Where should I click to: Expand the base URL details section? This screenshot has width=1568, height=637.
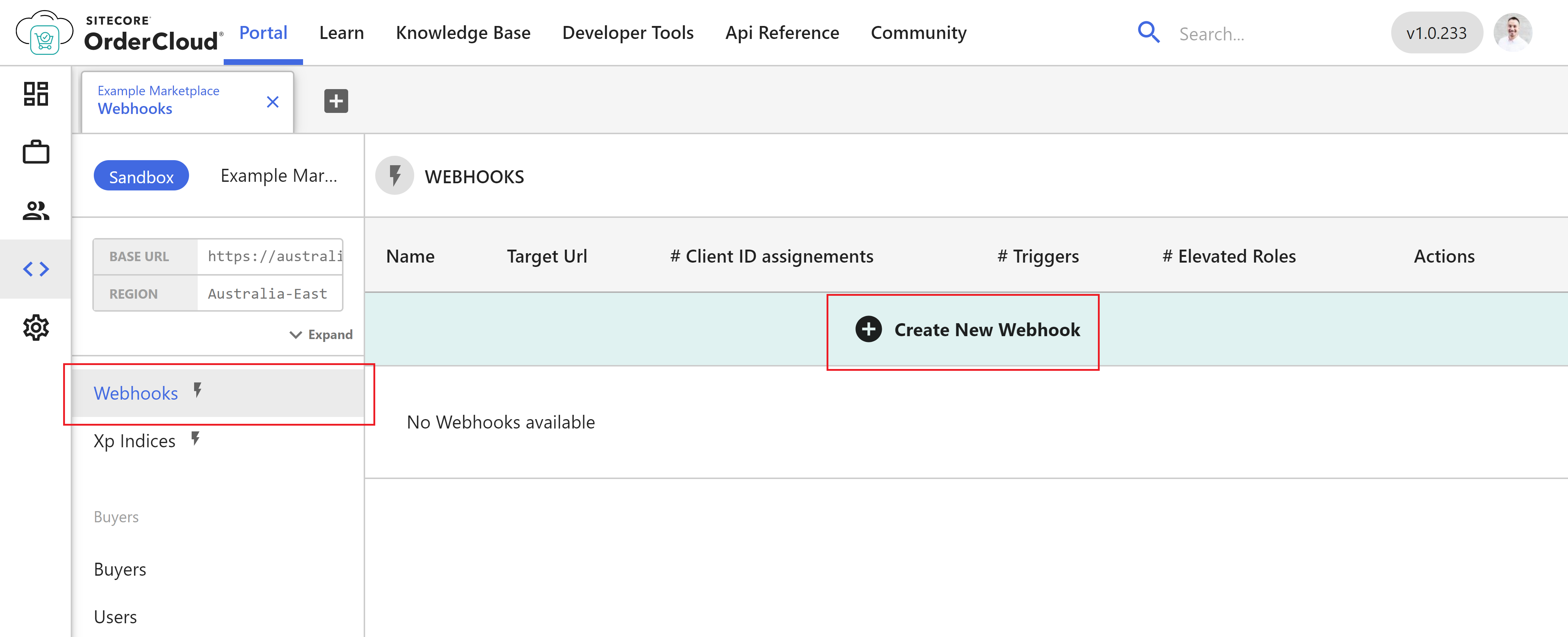click(321, 335)
